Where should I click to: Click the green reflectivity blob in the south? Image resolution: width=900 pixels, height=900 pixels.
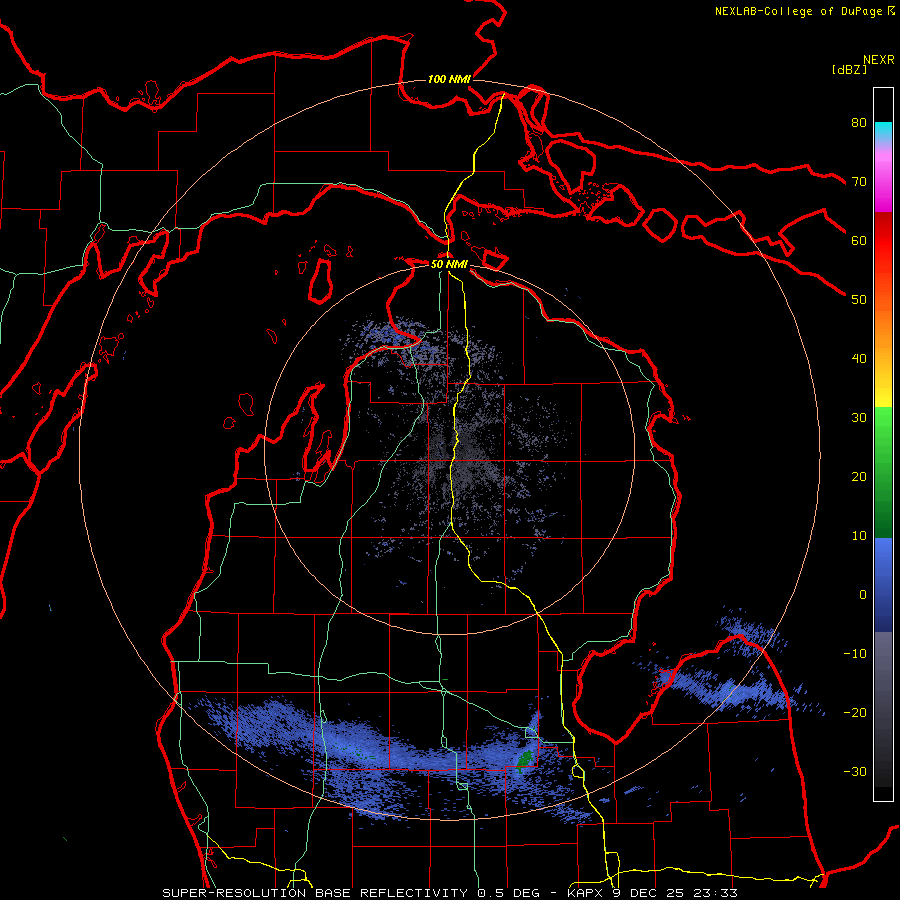(525, 760)
